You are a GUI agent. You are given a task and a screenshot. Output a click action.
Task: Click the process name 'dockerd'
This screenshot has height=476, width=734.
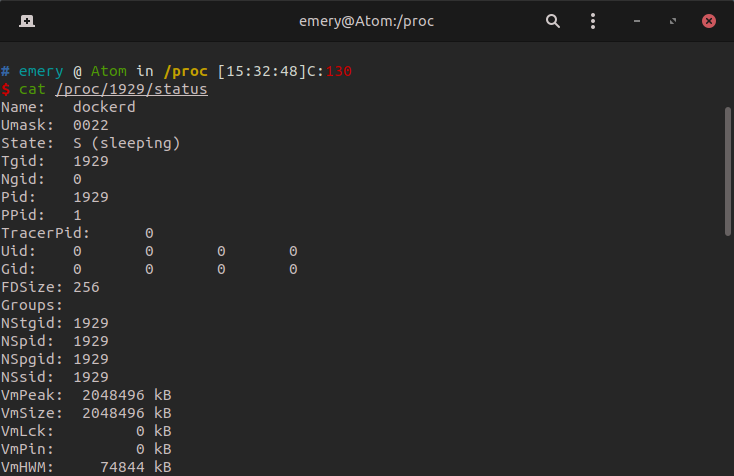[x=104, y=108]
